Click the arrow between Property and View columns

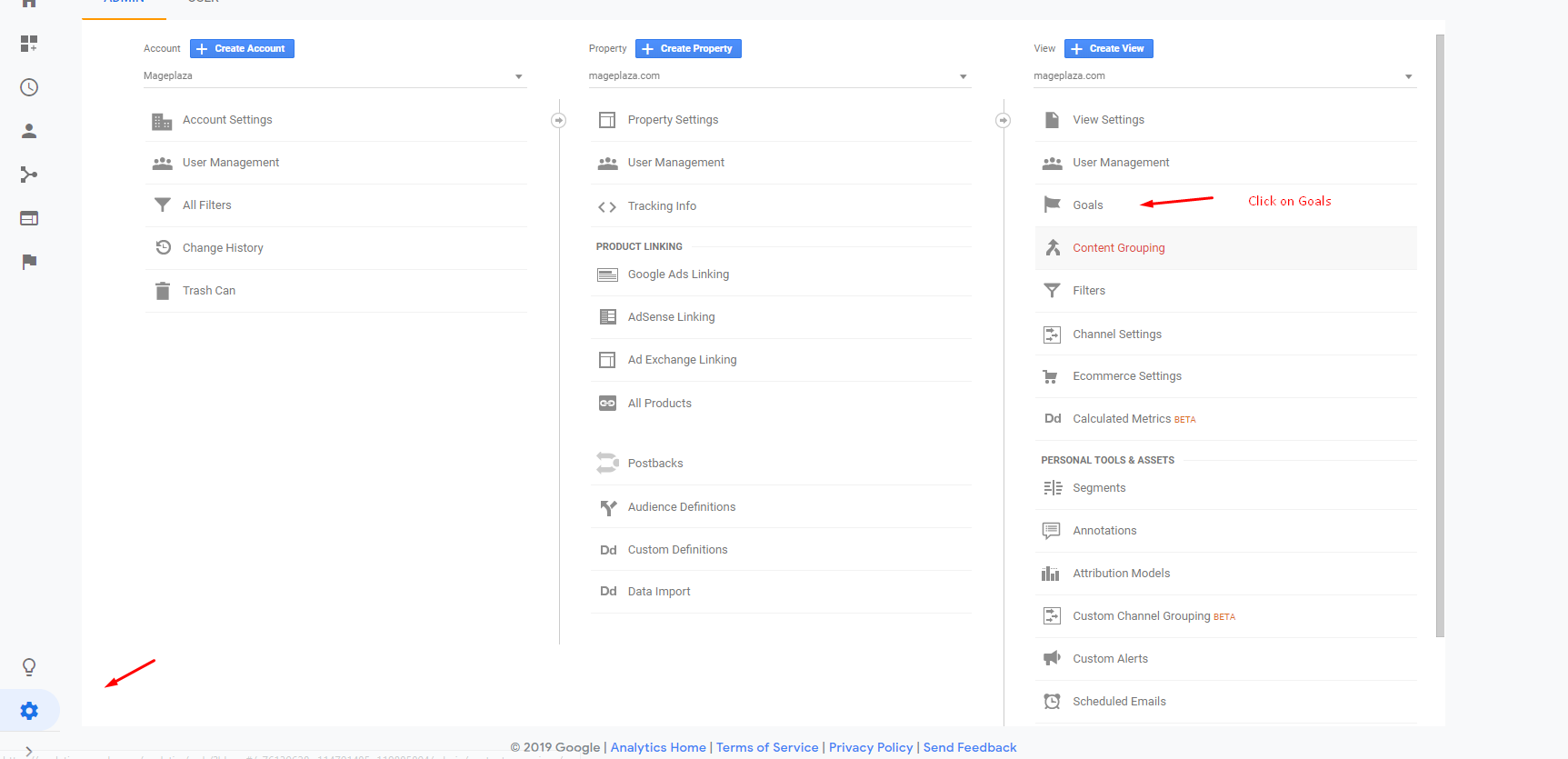[x=1004, y=120]
